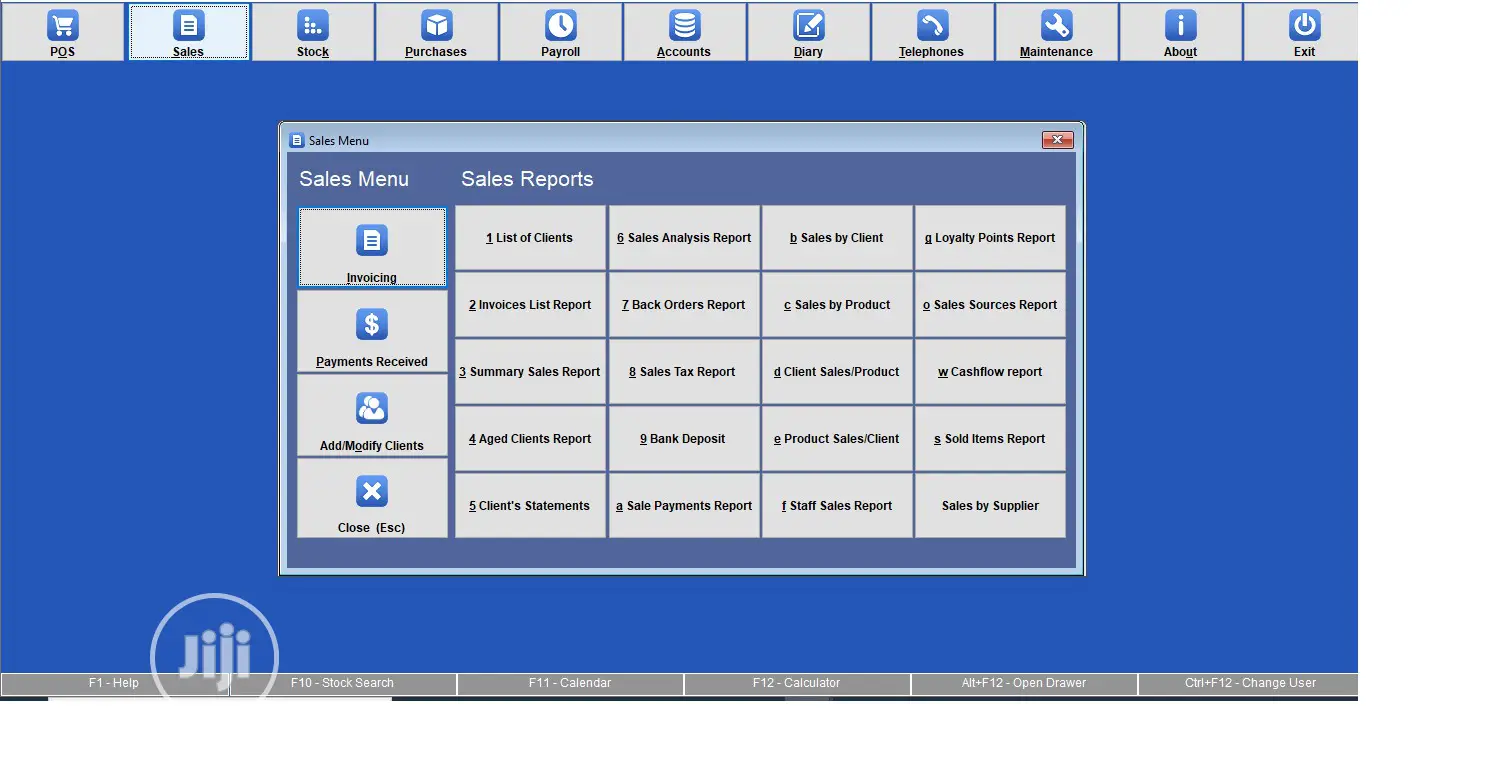Open Loyalty Points Report
1500x760 pixels.
click(990, 238)
